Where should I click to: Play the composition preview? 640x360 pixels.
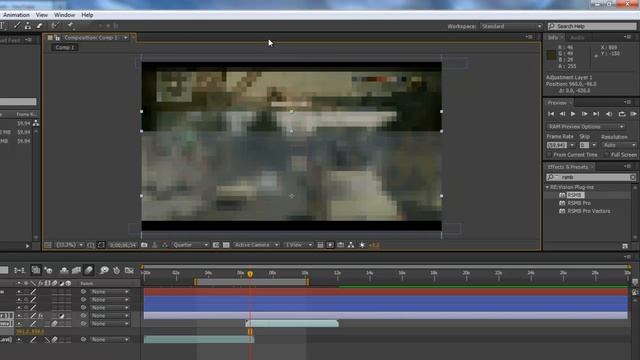pyautogui.click(x=573, y=114)
